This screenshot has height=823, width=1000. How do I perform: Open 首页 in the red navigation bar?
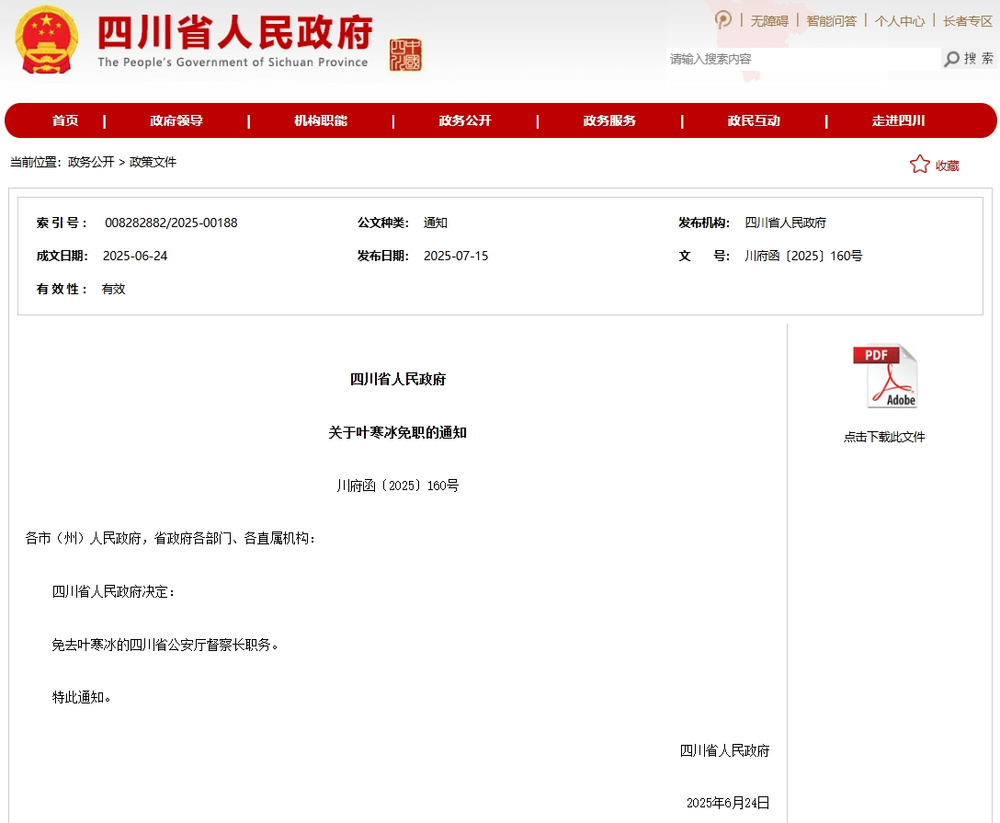tap(65, 121)
